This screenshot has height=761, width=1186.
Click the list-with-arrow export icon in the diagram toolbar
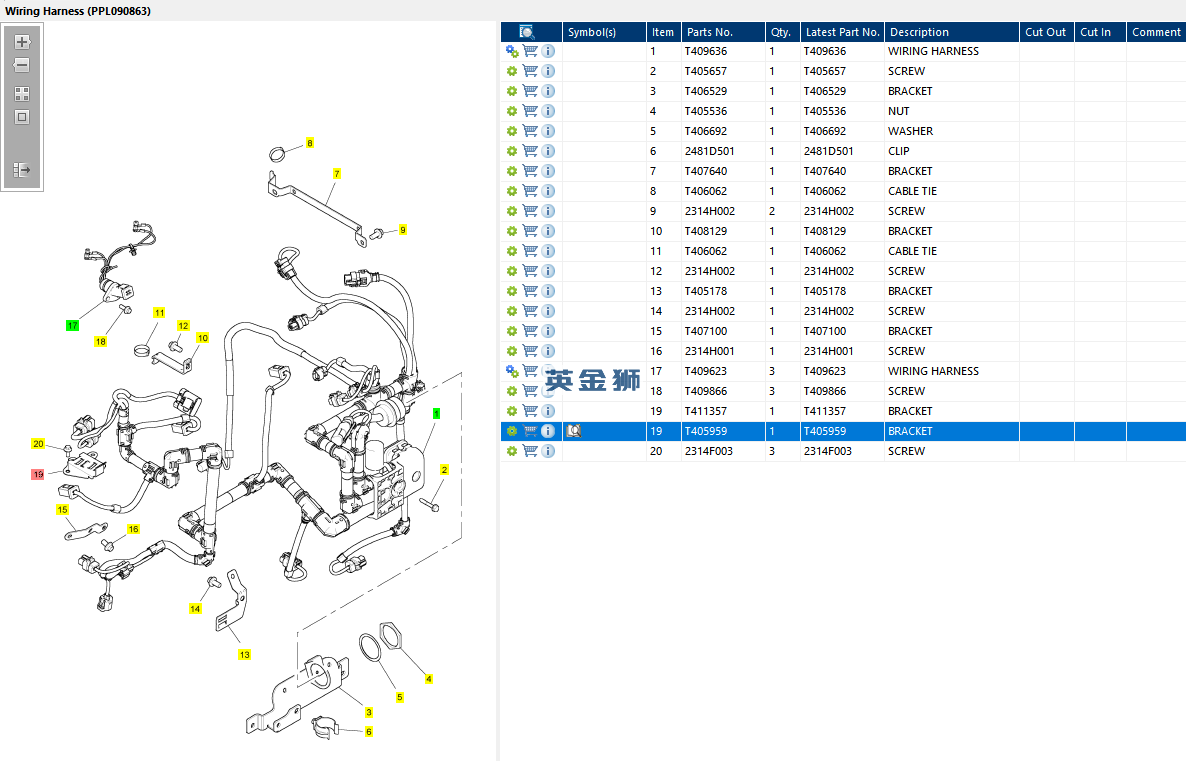point(22,169)
